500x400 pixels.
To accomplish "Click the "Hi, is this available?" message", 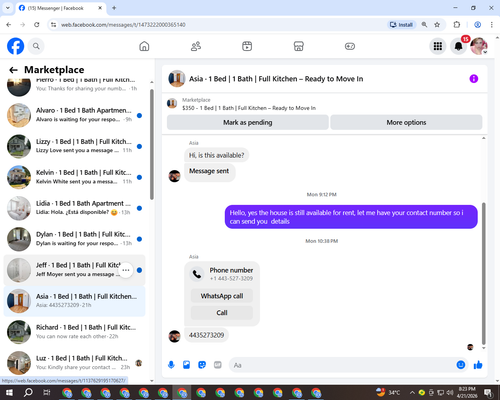I will [217, 155].
